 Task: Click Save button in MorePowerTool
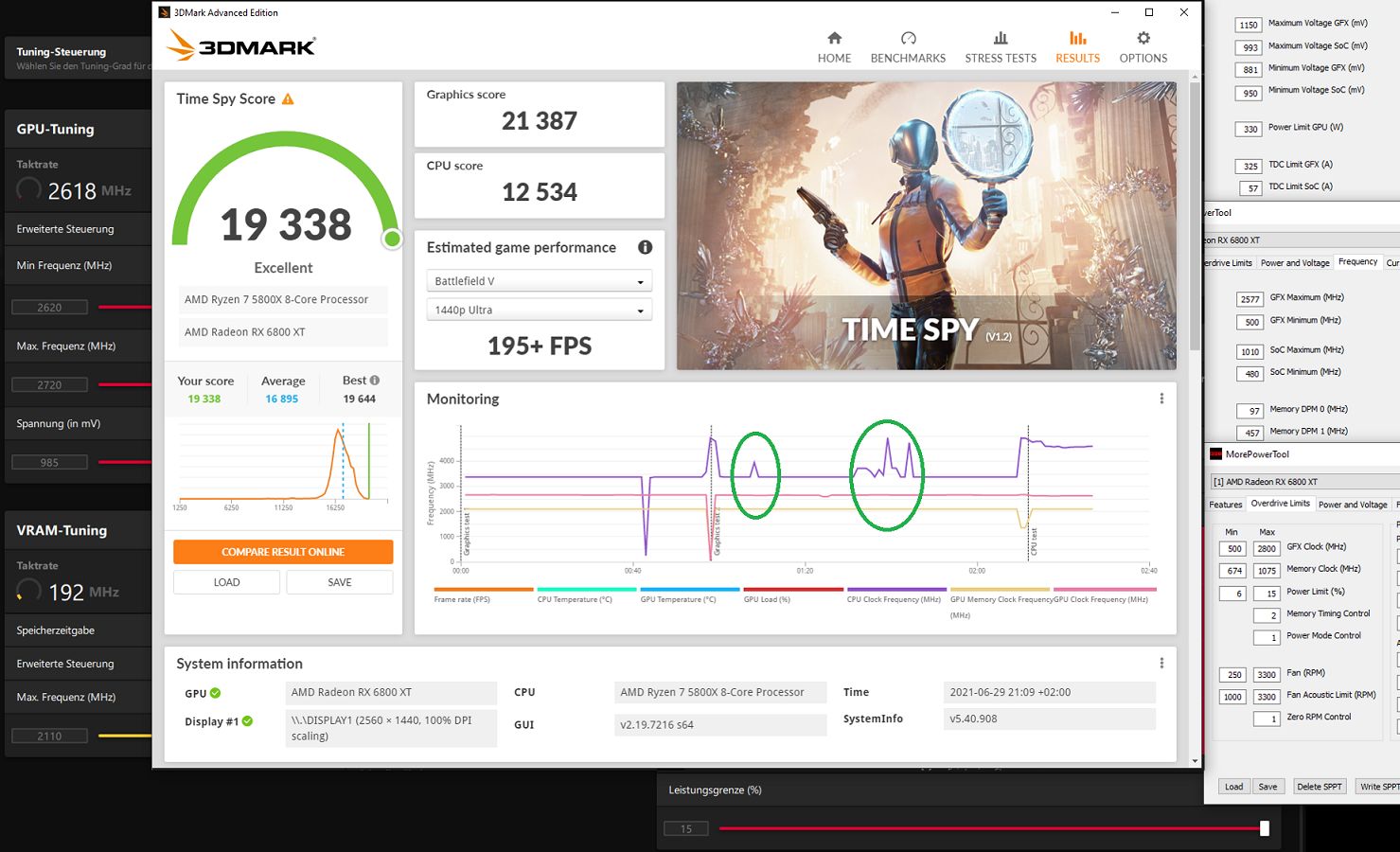pyautogui.click(x=1267, y=787)
